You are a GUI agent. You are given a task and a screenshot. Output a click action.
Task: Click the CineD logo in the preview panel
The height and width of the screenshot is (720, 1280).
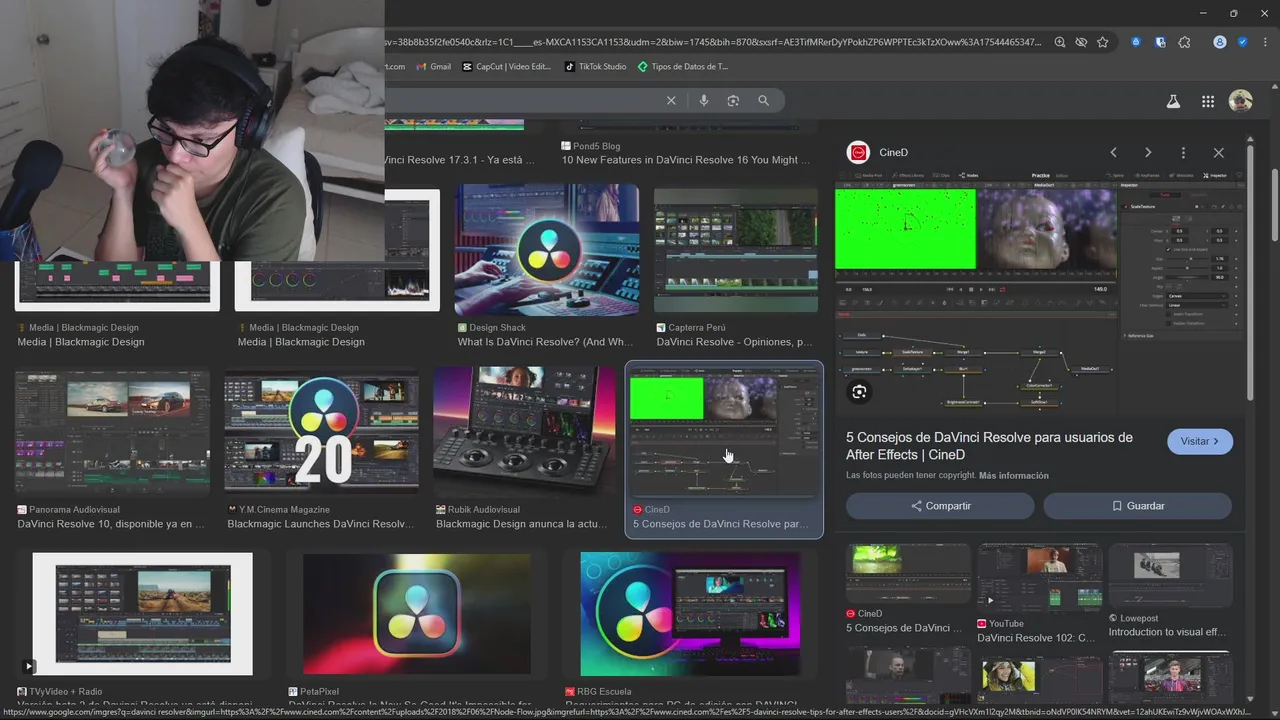[x=858, y=152]
